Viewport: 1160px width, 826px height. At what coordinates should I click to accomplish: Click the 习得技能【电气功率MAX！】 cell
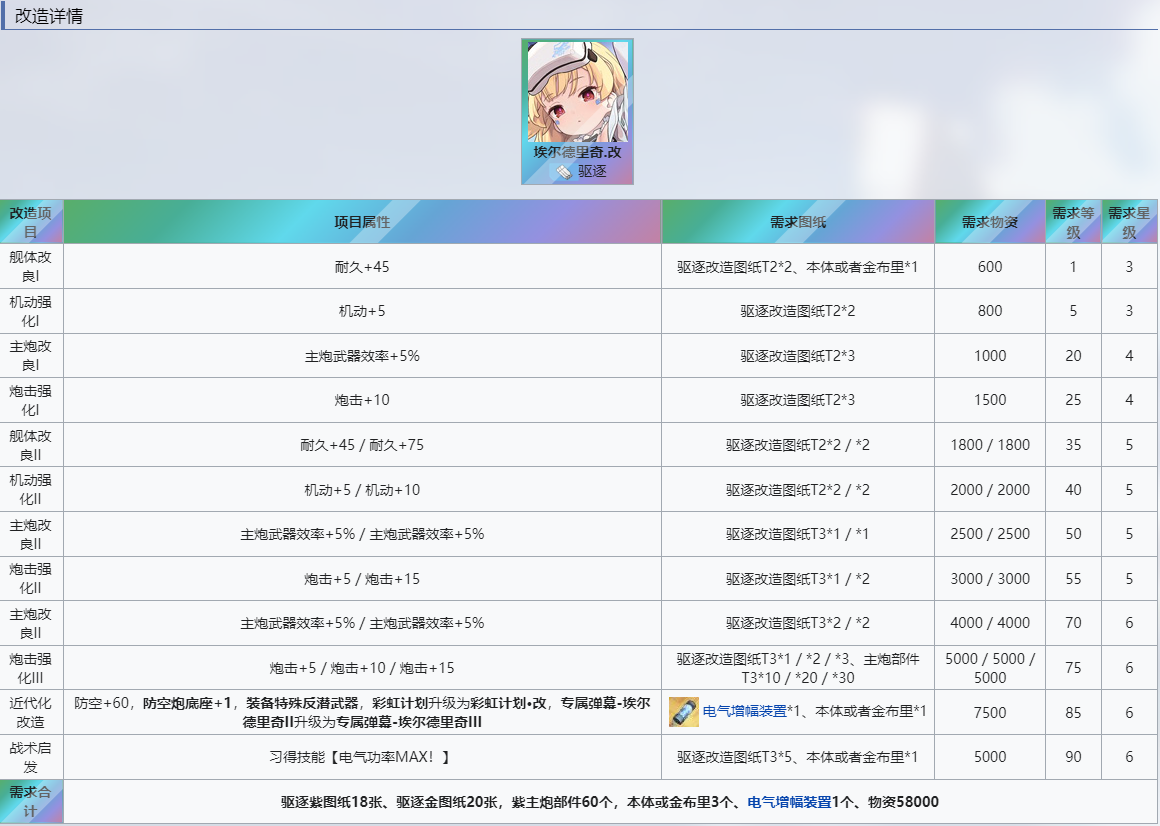click(362, 757)
